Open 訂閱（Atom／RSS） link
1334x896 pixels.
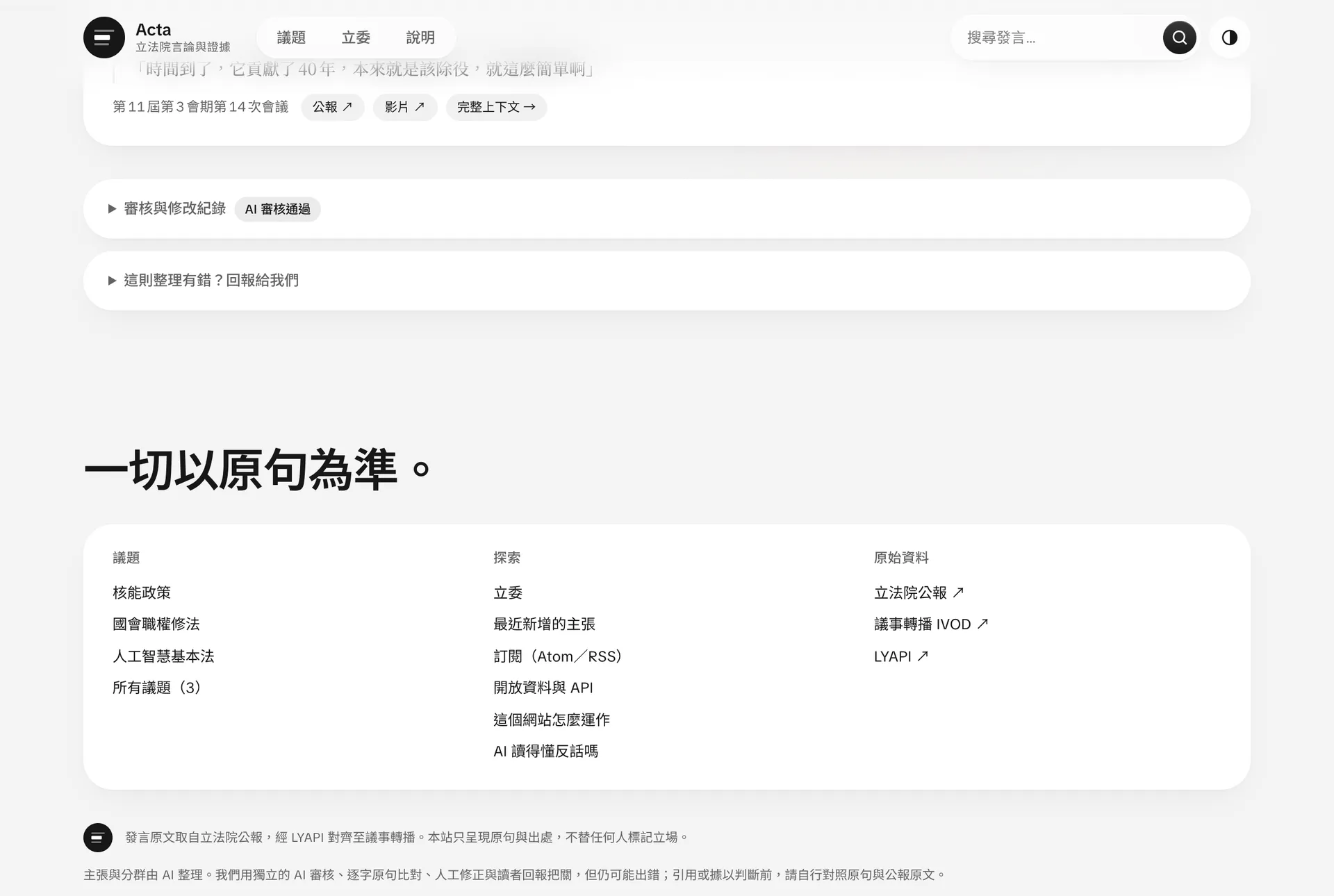point(558,656)
